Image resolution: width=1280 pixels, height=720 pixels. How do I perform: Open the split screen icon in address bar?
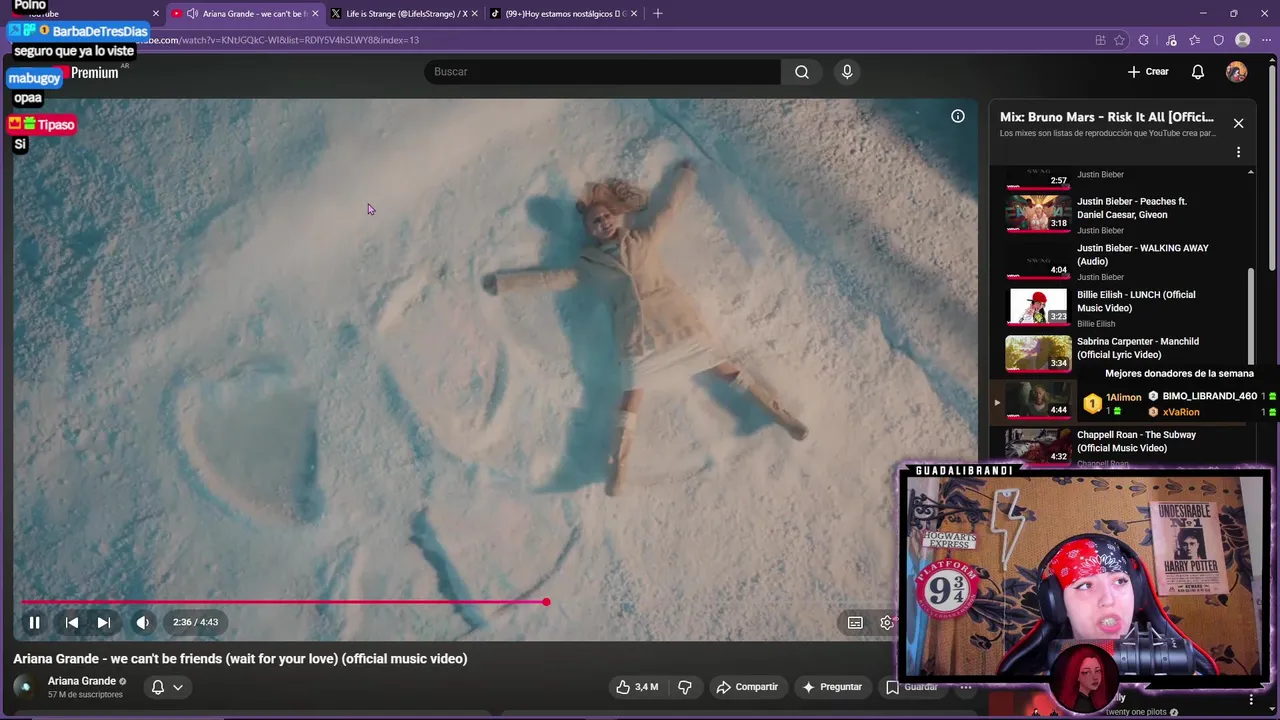(1100, 40)
